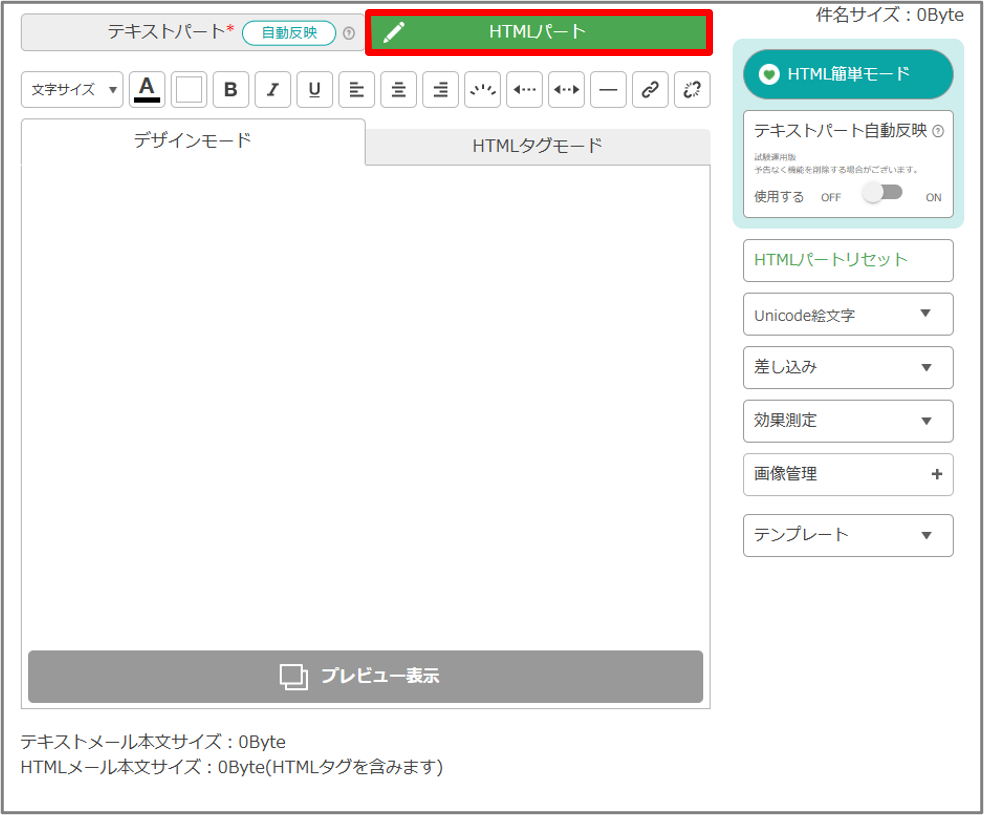The height and width of the screenshot is (815, 984).
Task: Open the 文字サイズ font size dropdown
Action: [72, 90]
